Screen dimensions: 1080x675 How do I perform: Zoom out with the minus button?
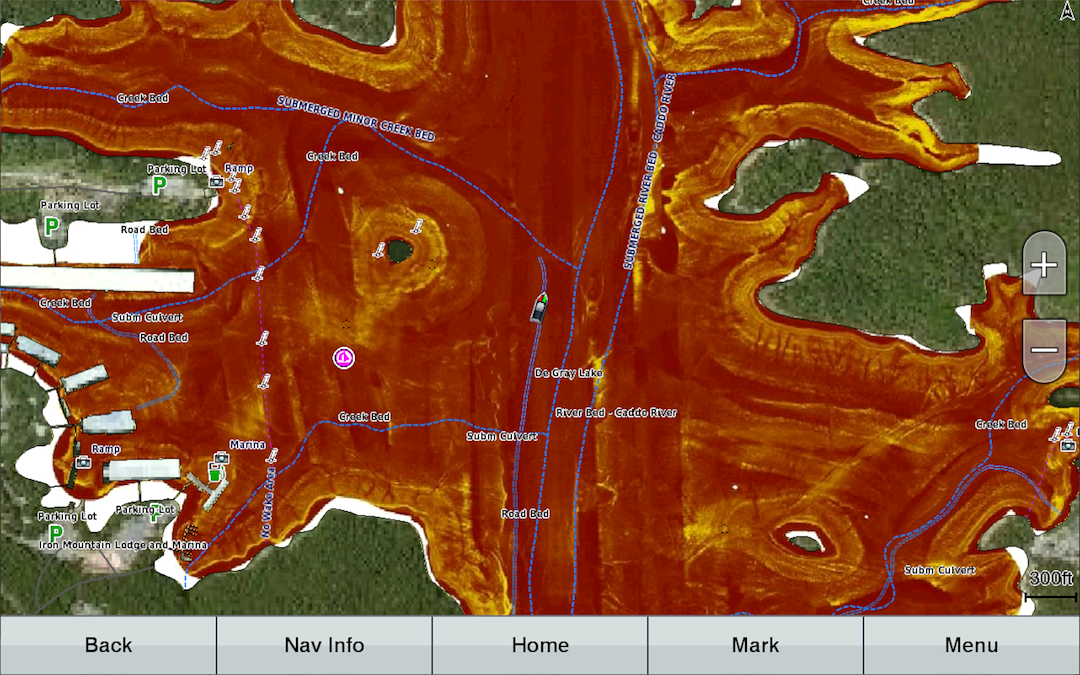click(x=1044, y=349)
